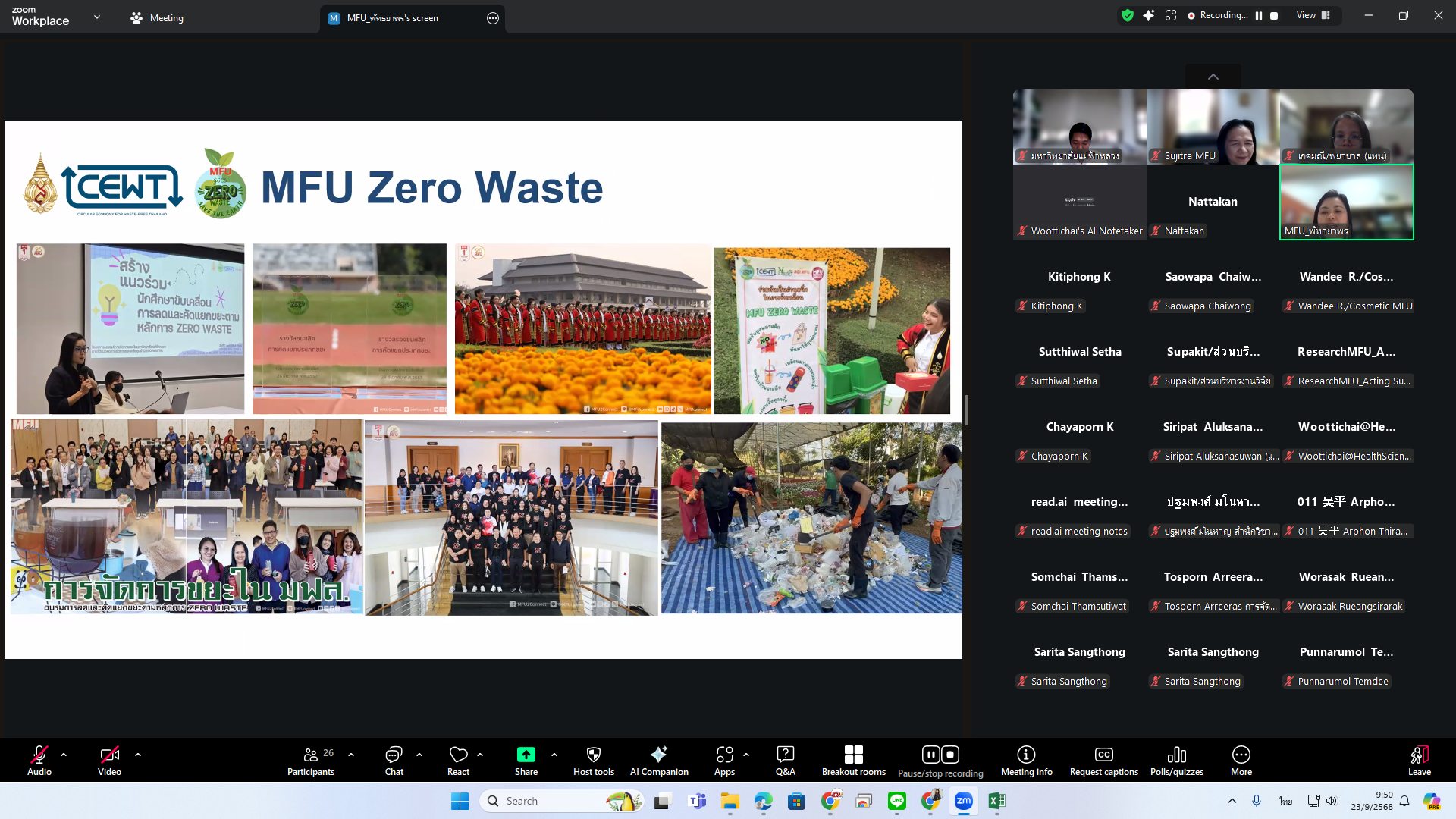Screen dimensions: 1456x819
Task: Open AI Companion sparkle icon
Action: pyautogui.click(x=658, y=755)
